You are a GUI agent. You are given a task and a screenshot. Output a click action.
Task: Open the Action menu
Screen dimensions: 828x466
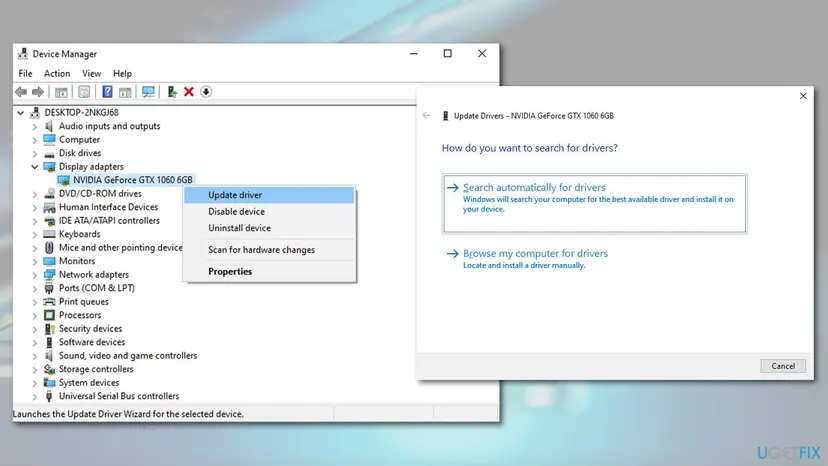click(57, 73)
